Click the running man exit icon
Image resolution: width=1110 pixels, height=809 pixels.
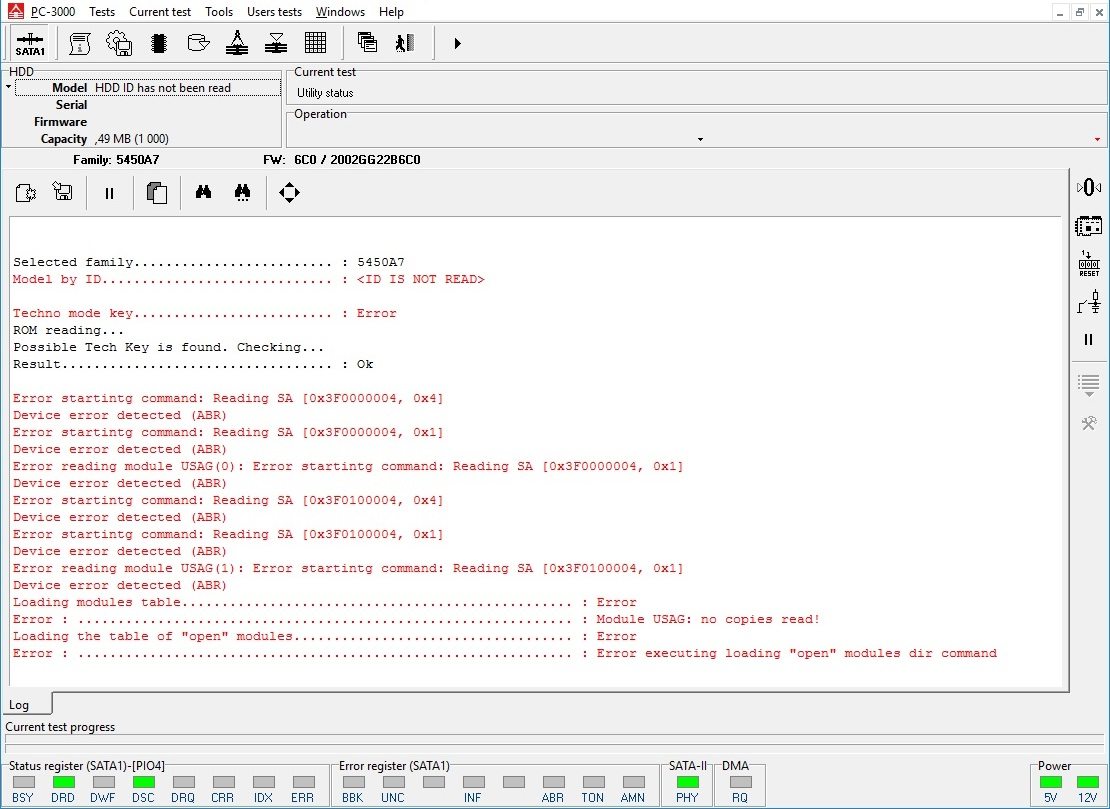coord(405,43)
